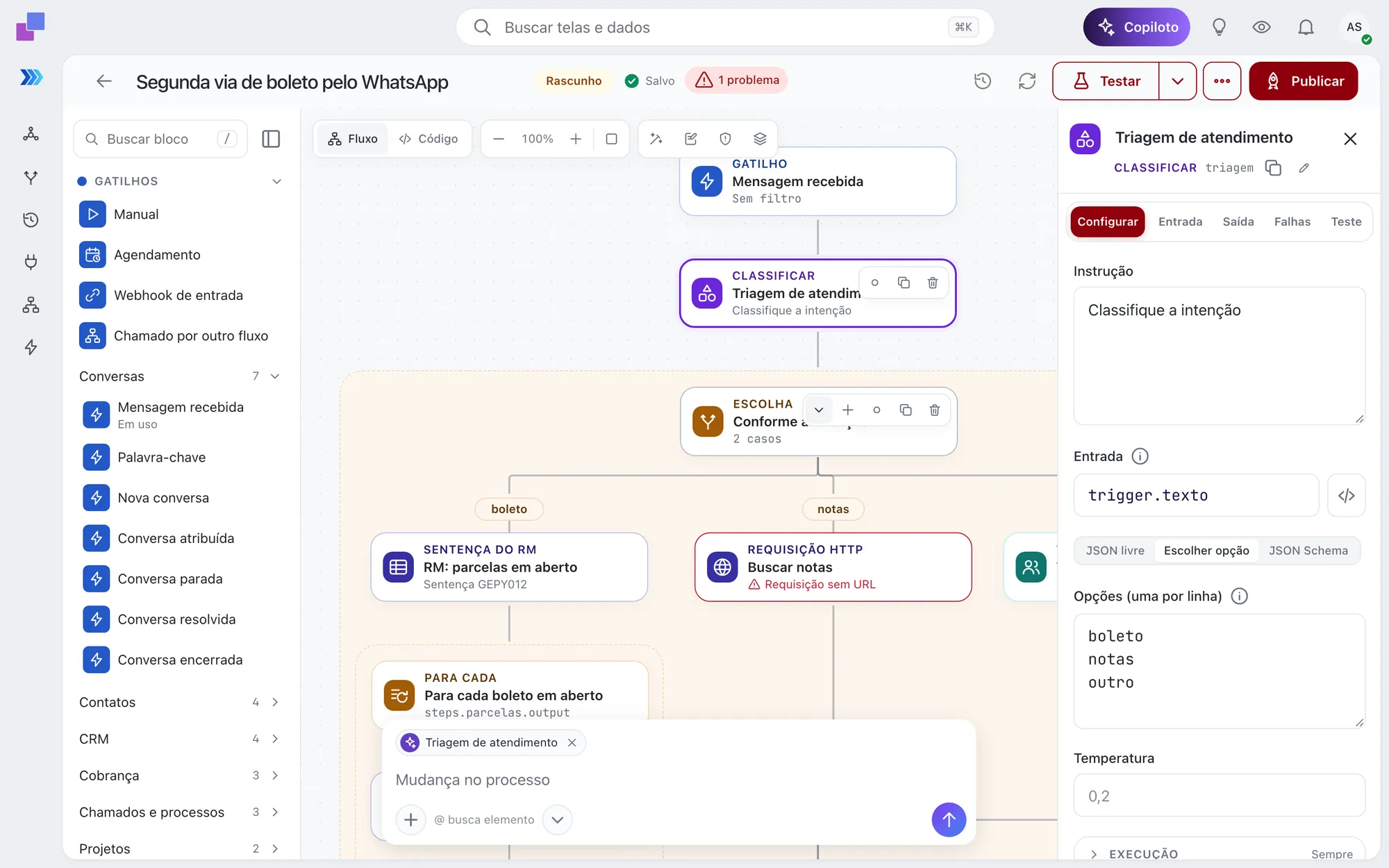Open the three-dots more options menu
Screen dimensions: 1389x868
(x=1222, y=81)
